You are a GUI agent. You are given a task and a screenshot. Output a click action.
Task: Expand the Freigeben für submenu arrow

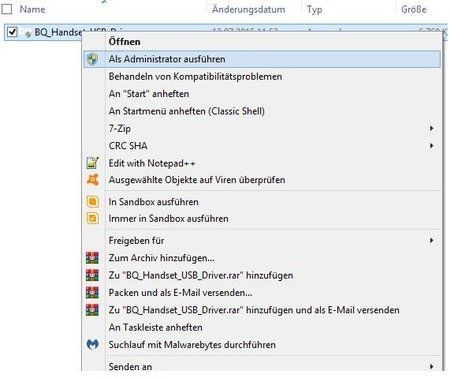coord(432,240)
